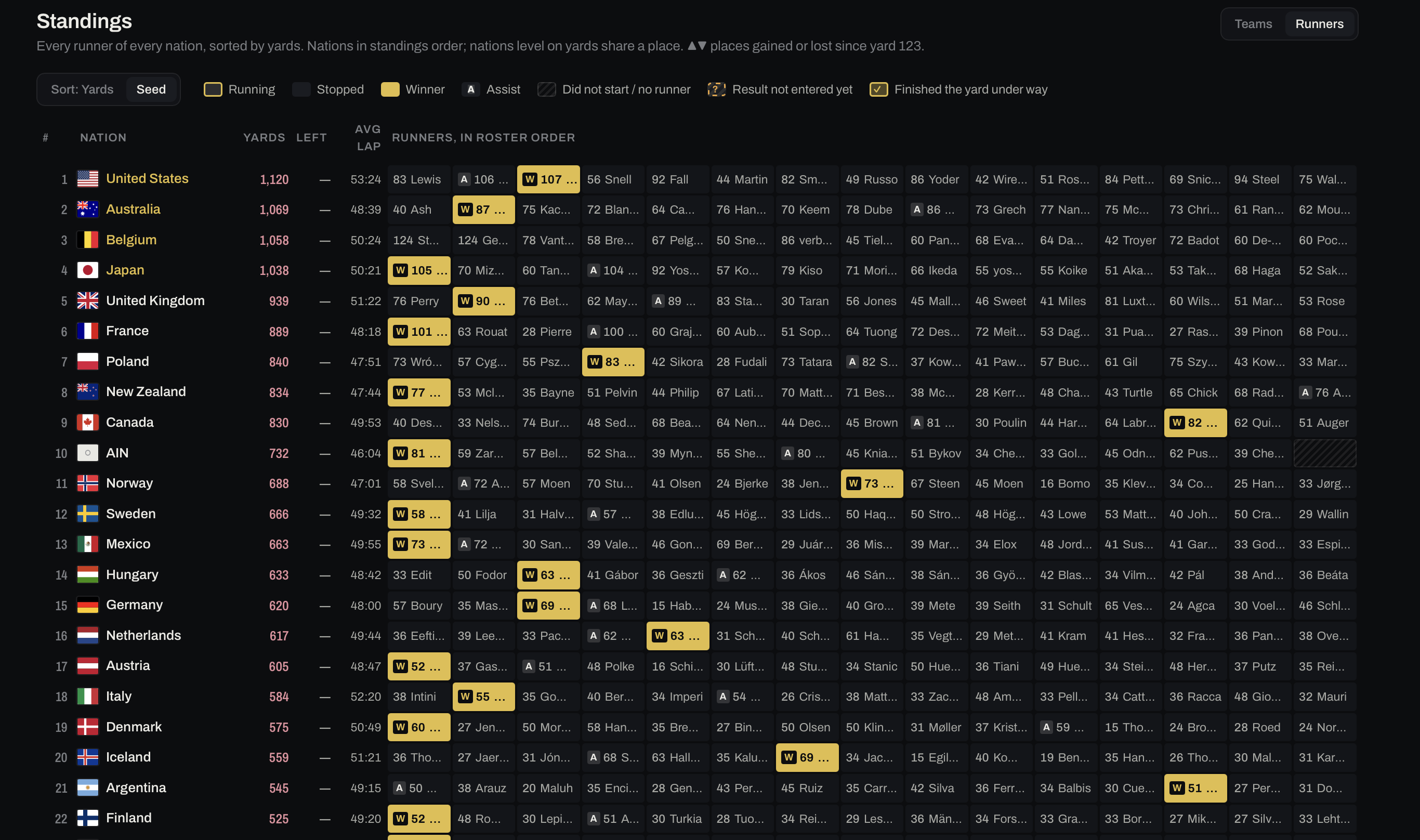Click the NATION column header
The height and width of the screenshot is (840, 1420).
coord(103,138)
